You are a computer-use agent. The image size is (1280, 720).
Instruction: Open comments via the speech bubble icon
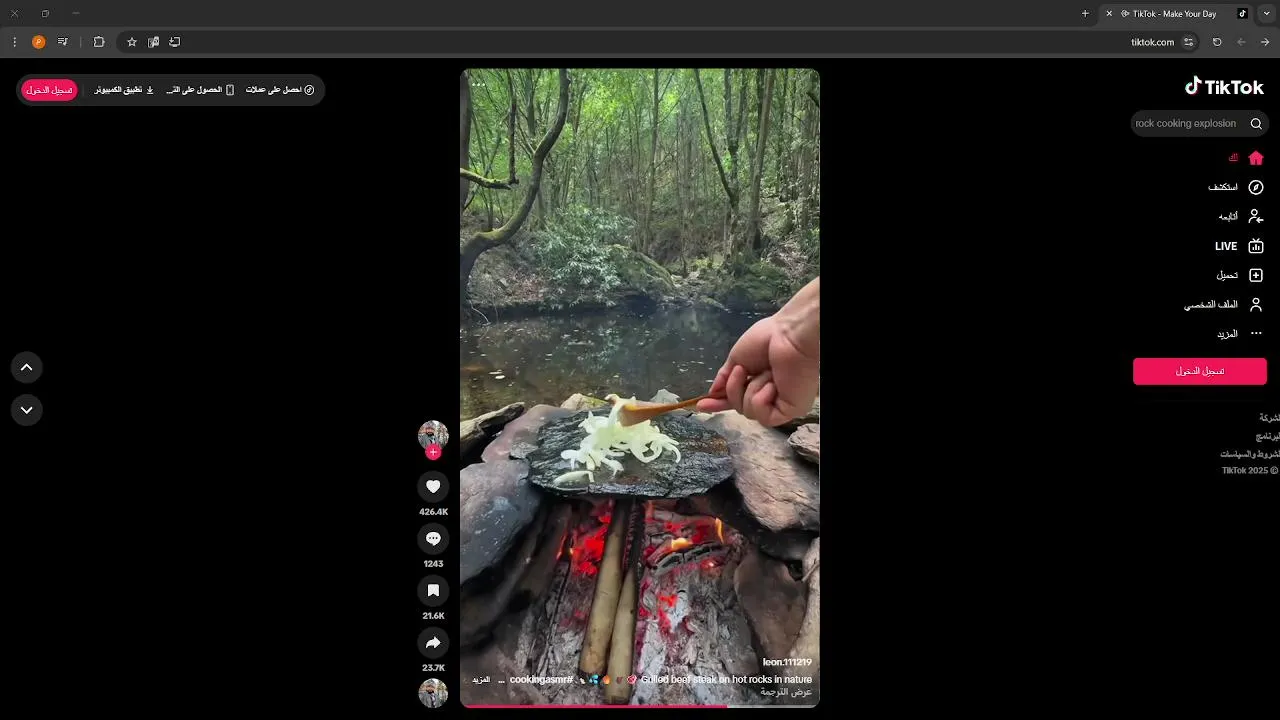(433, 539)
